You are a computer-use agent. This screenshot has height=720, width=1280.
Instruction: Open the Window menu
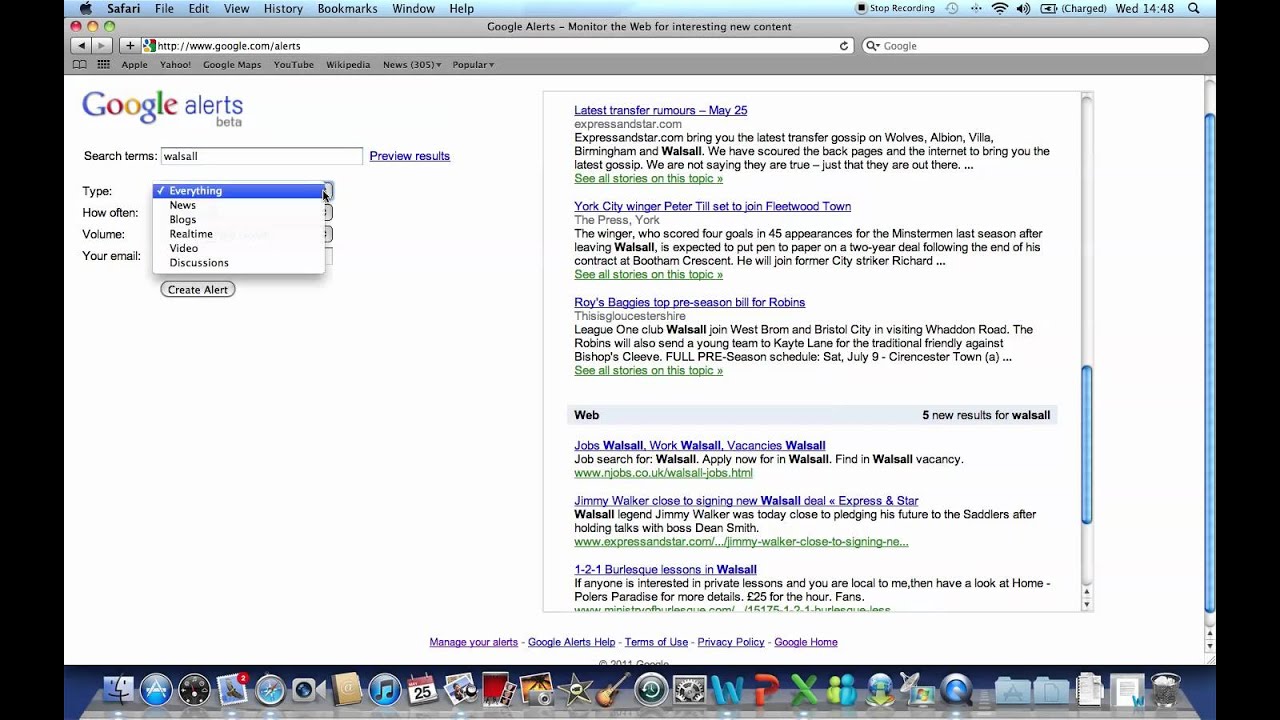coord(413,8)
